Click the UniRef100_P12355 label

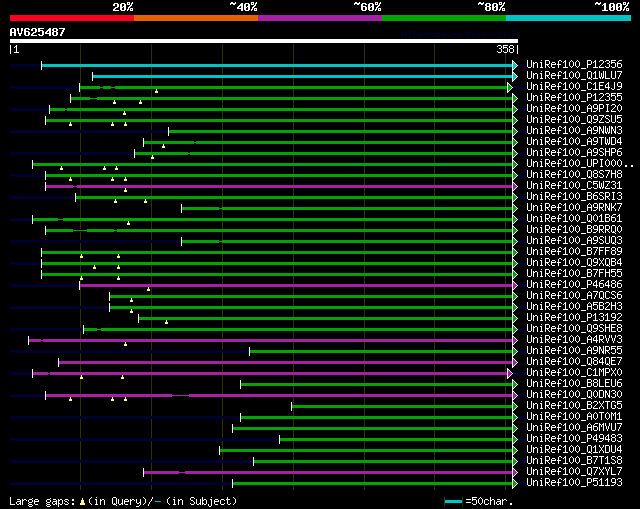point(574,98)
